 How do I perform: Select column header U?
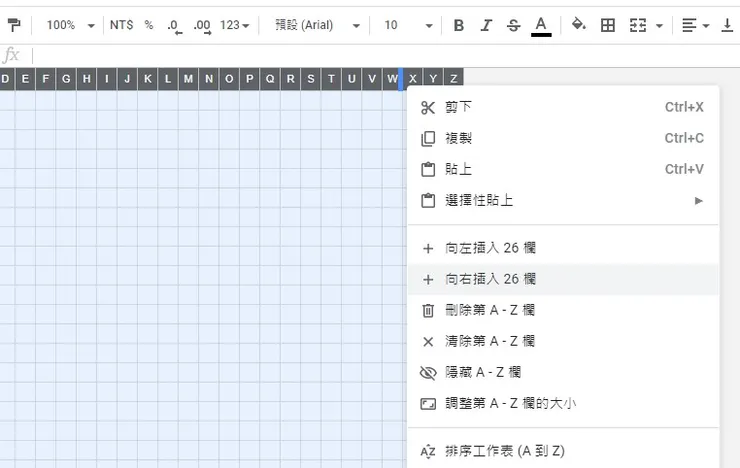click(x=352, y=79)
